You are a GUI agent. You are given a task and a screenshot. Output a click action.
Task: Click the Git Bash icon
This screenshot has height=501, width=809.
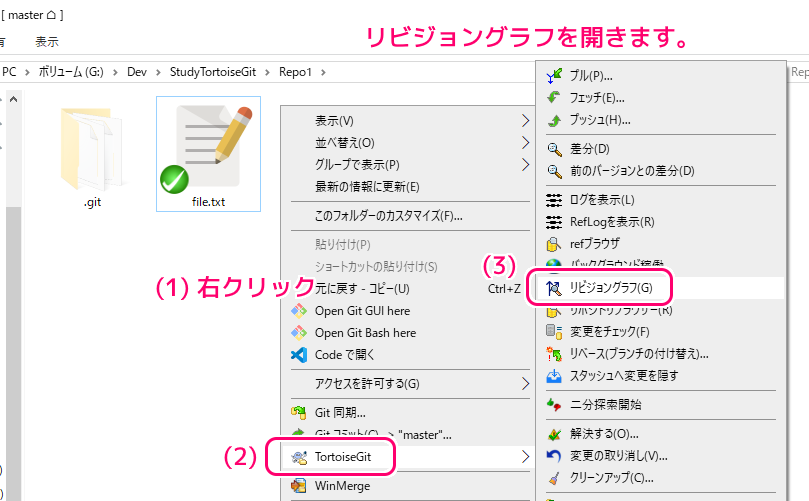(299, 333)
